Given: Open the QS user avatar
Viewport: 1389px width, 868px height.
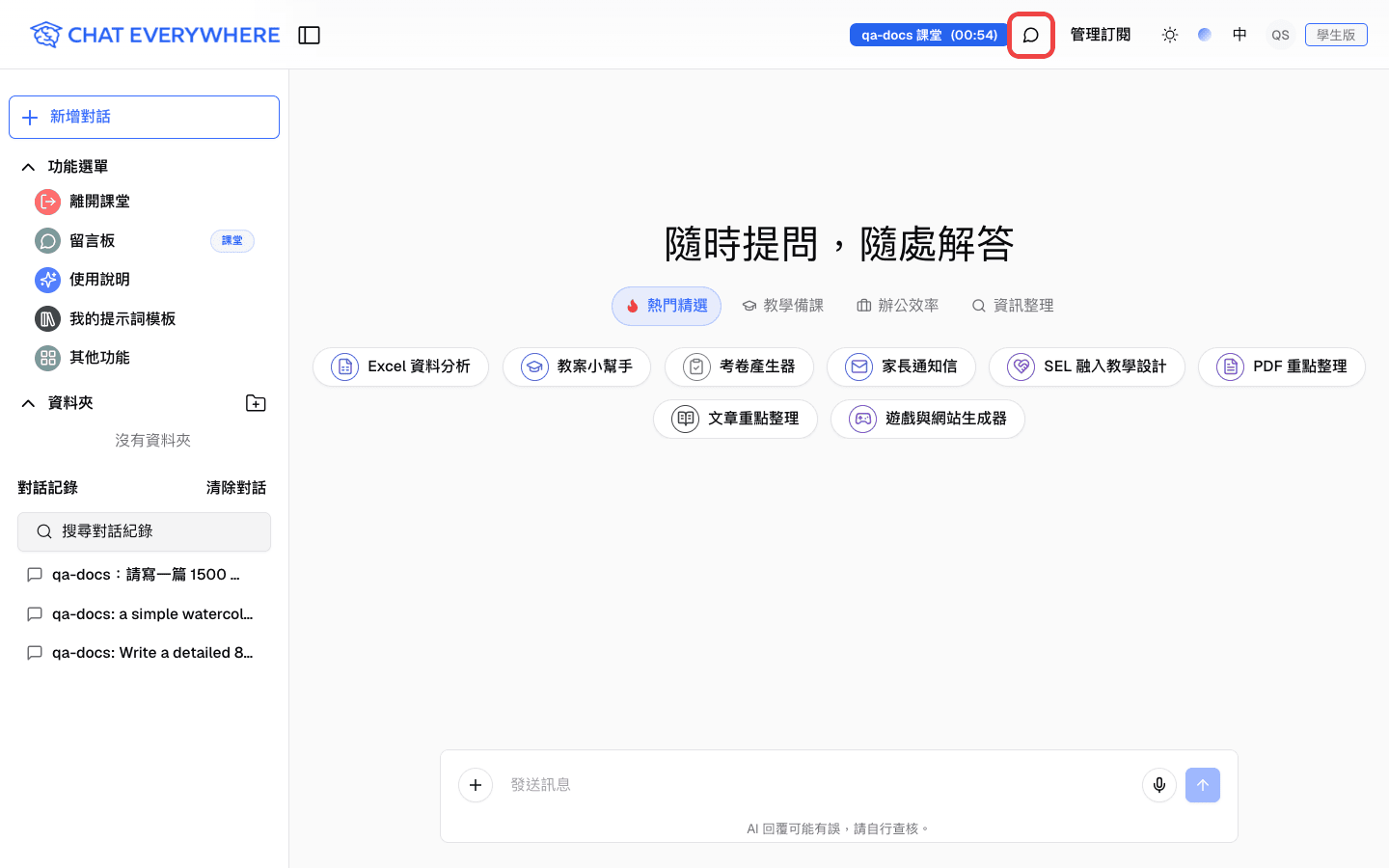Looking at the screenshot, I should pos(1280,35).
